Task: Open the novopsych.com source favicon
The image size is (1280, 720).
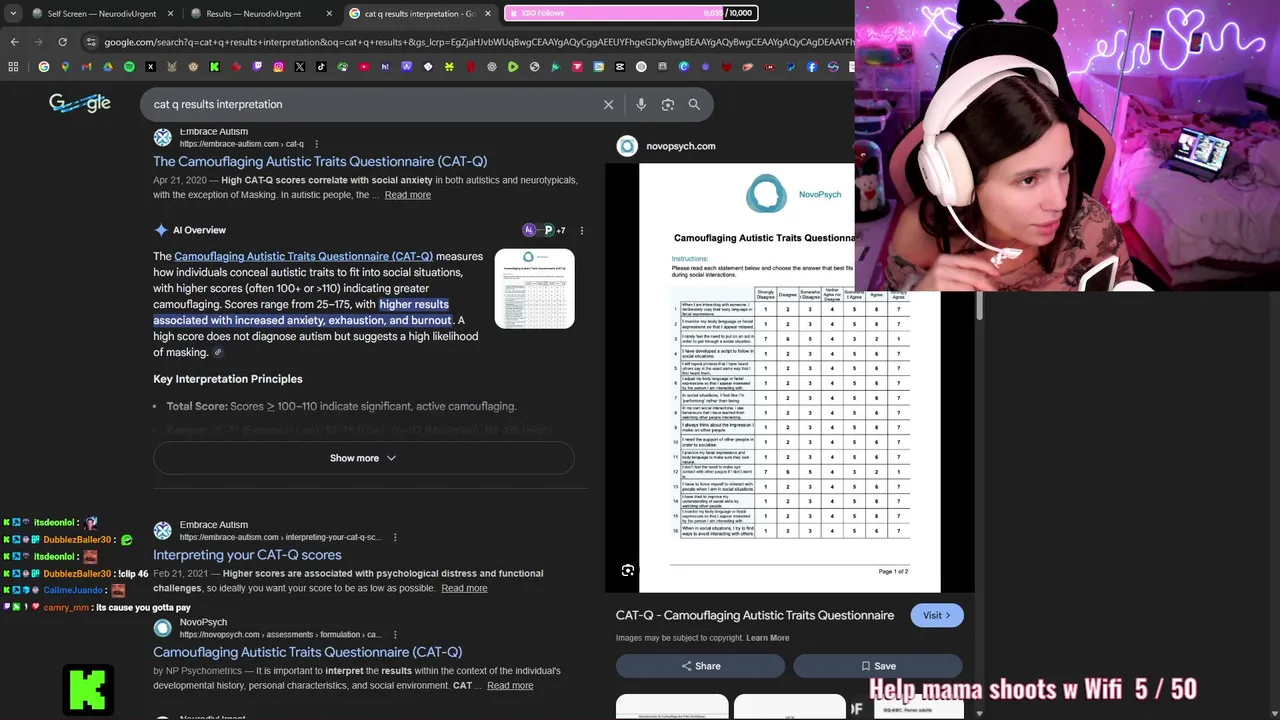Action: 627,146
